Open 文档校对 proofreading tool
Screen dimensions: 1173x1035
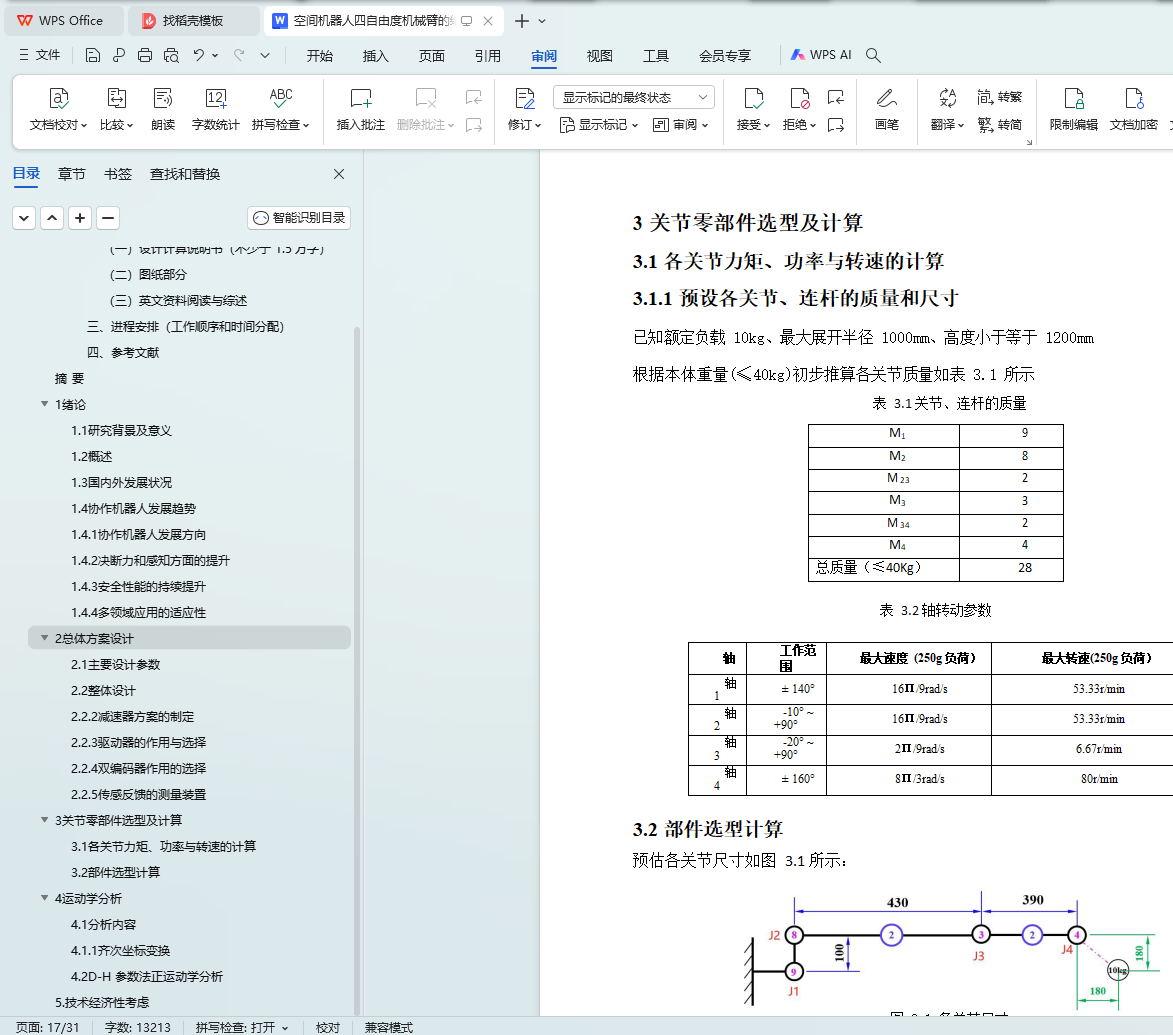58,109
